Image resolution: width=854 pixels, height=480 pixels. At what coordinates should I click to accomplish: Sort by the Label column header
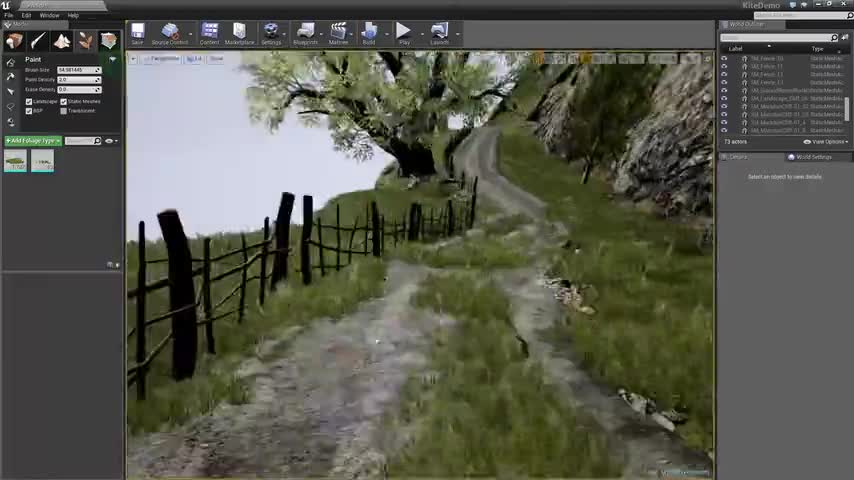click(x=735, y=49)
